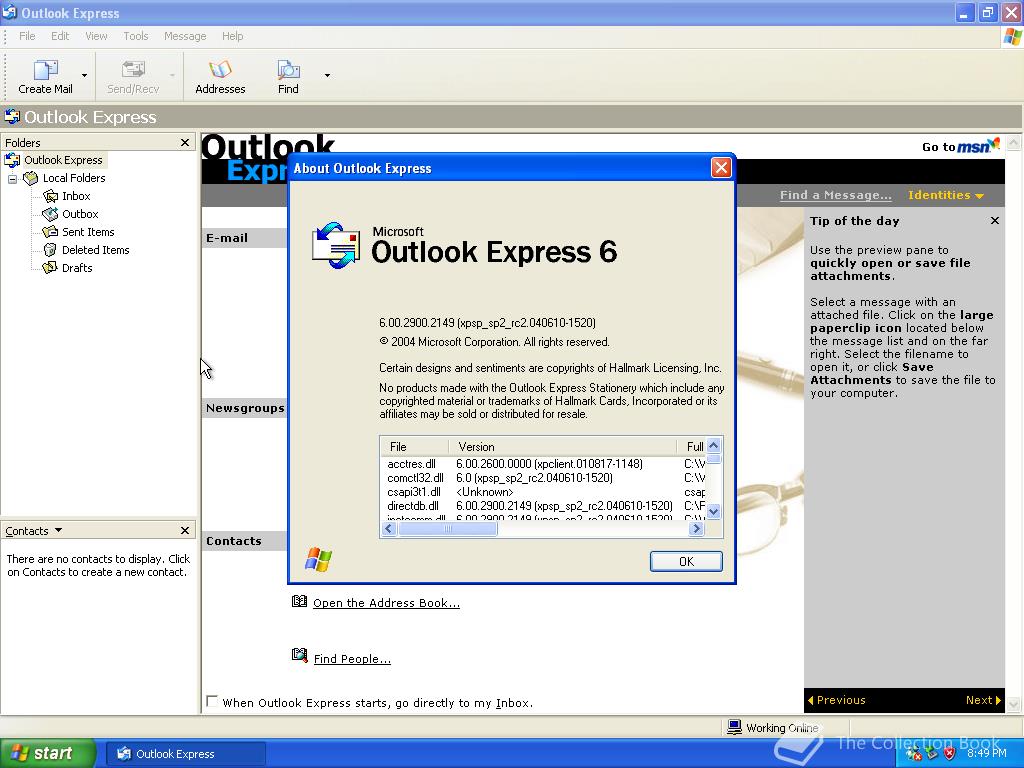The height and width of the screenshot is (768, 1024).
Task: Click Next tip button
Action: pos(984,700)
